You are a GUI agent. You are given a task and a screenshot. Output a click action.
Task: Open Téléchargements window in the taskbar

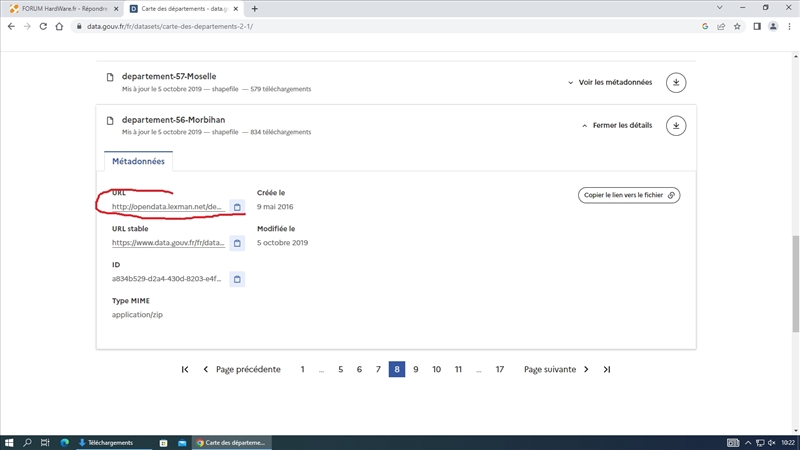pos(110,442)
